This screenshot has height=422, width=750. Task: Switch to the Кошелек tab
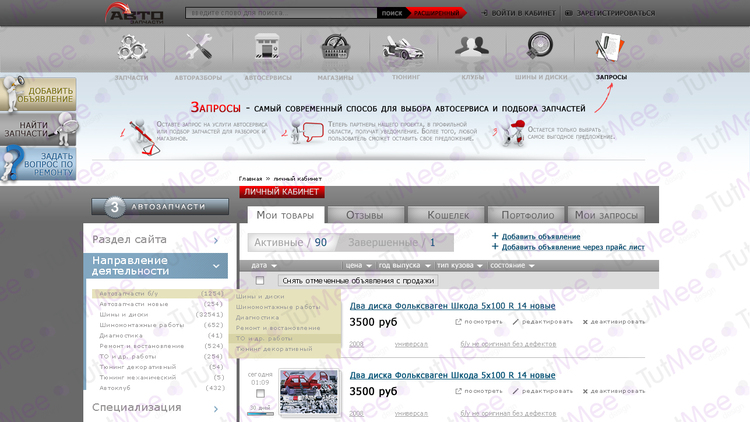pos(448,215)
